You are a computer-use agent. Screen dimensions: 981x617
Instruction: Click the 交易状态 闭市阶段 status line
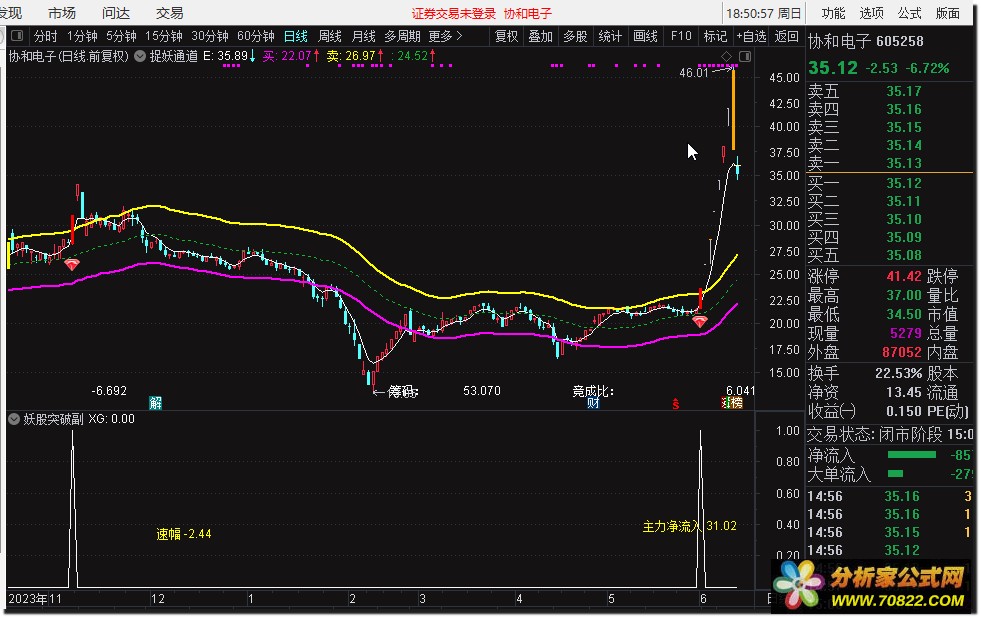click(891, 434)
